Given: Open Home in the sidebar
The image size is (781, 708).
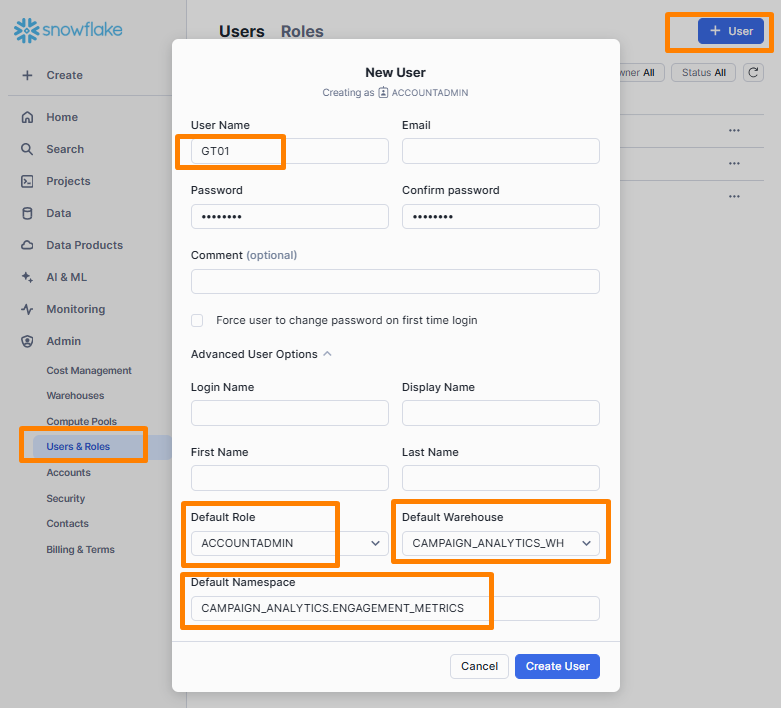Looking at the screenshot, I should pos(62,117).
